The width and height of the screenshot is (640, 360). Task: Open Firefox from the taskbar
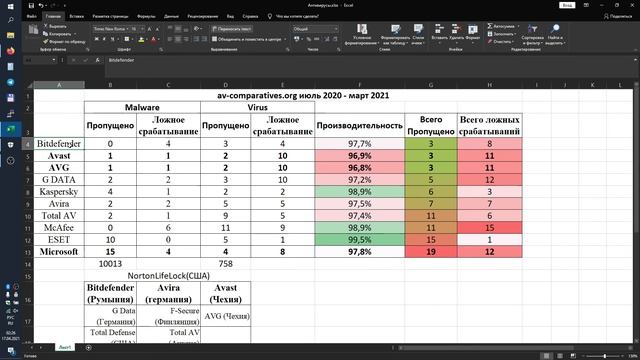(x=11, y=51)
